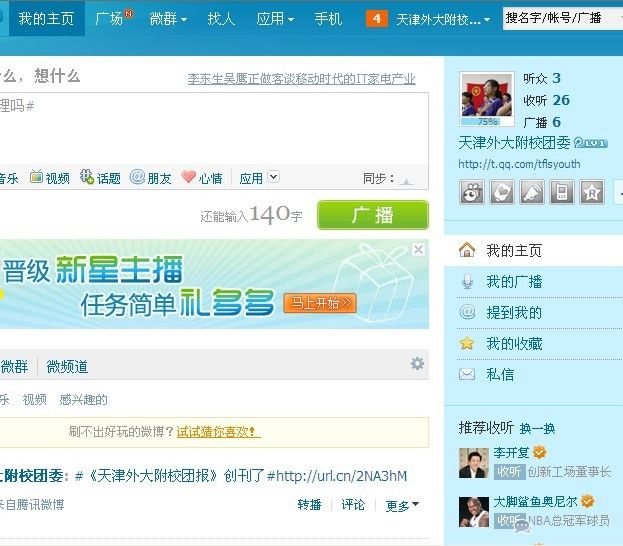This screenshot has height=546, width=623.
Task: Open the 收听 26 following count
Action: pos(546,100)
